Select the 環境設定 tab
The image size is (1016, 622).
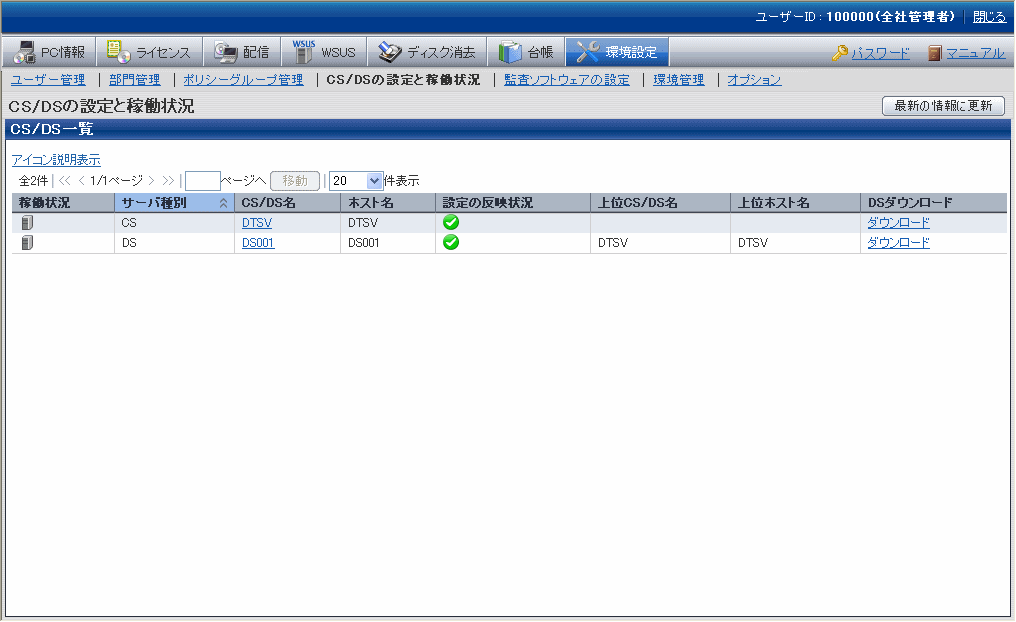coord(617,52)
